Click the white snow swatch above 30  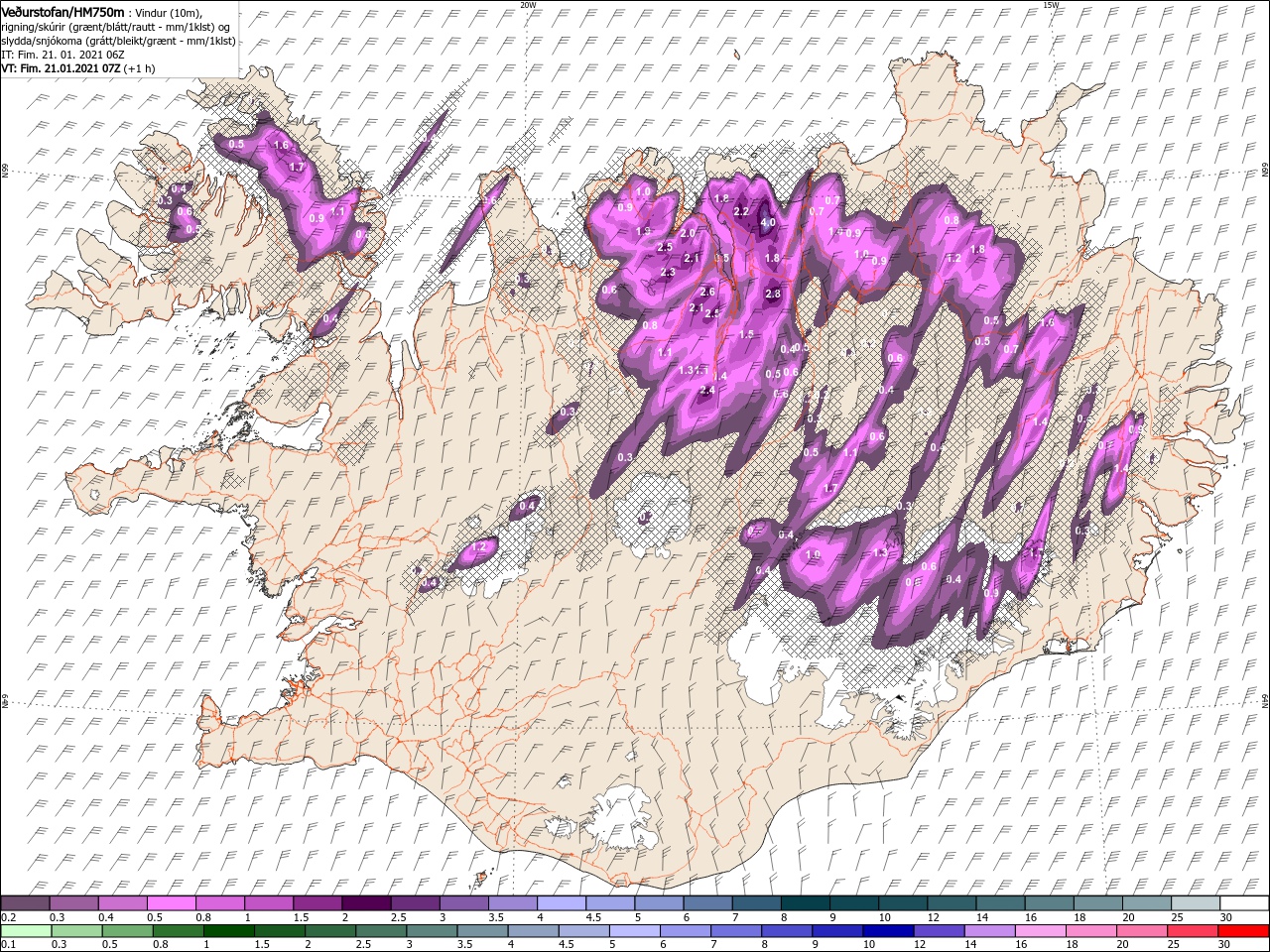click(1243, 903)
